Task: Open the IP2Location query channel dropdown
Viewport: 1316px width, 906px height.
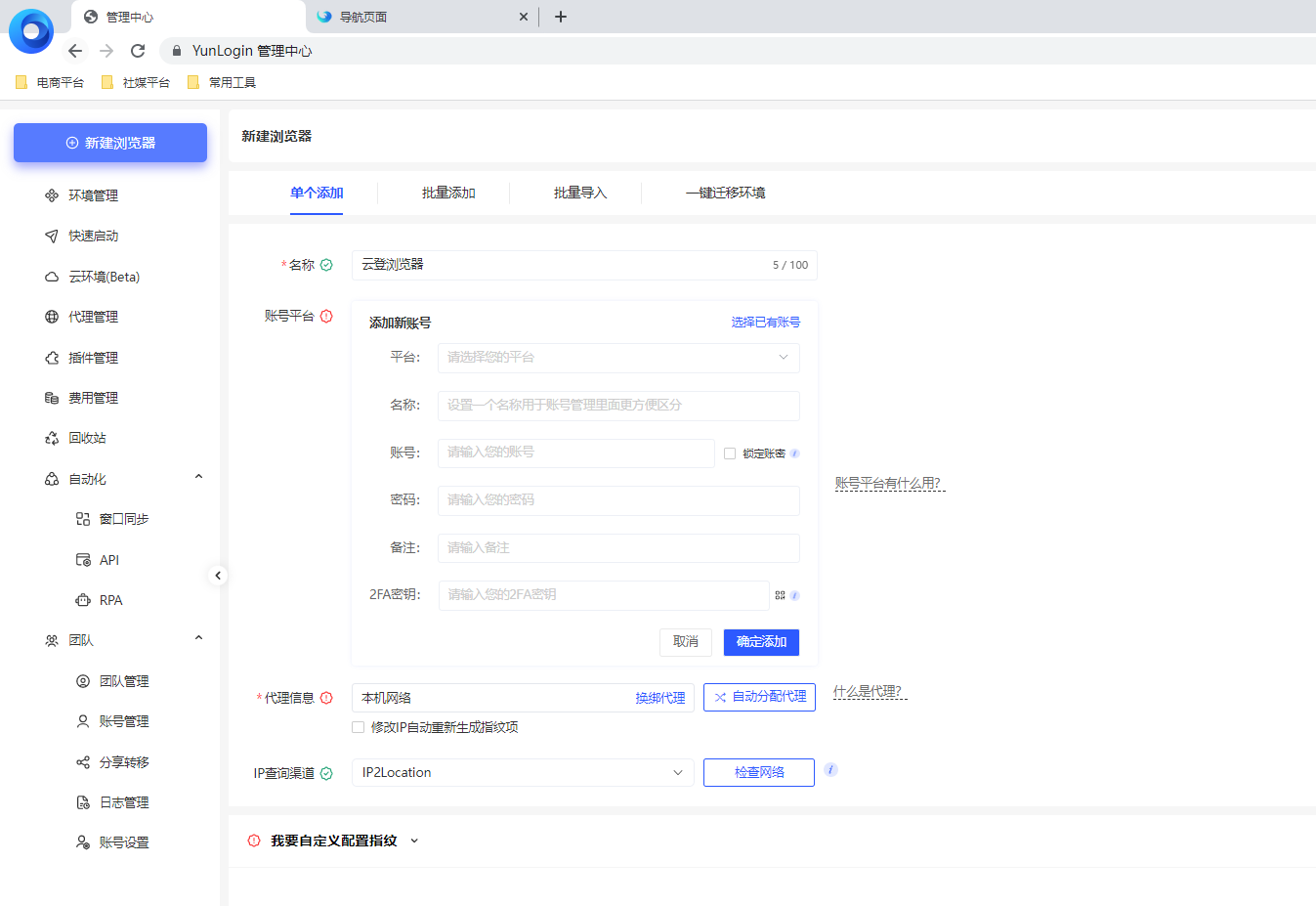Action: tap(522, 772)
